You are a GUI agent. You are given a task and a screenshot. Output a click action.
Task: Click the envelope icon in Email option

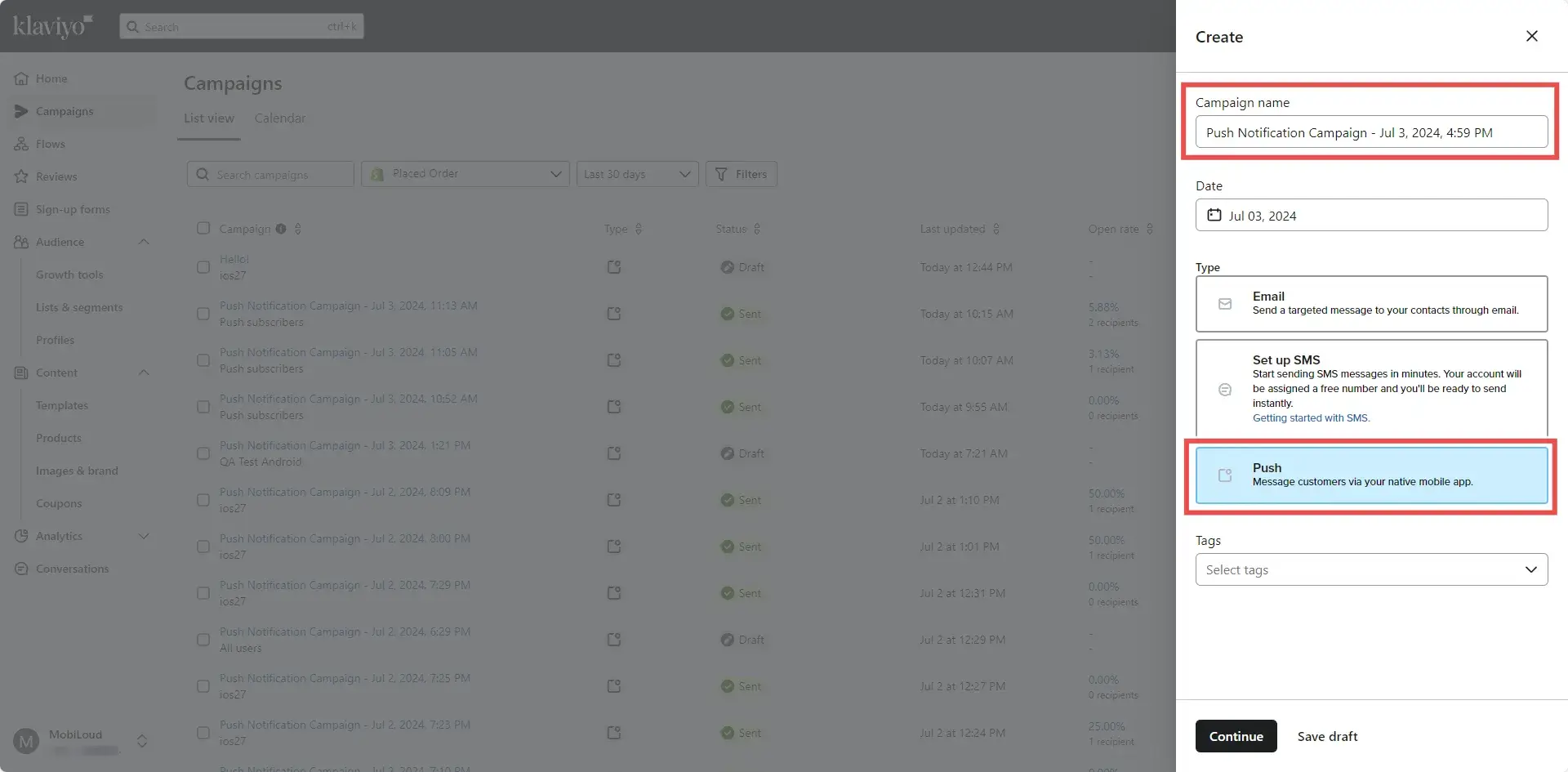(1225, 304)
